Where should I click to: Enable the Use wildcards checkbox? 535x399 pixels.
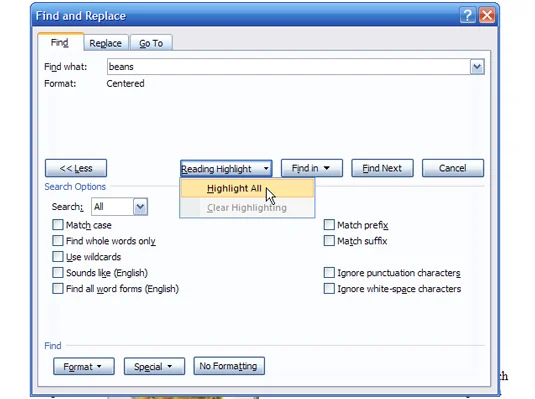58,257
